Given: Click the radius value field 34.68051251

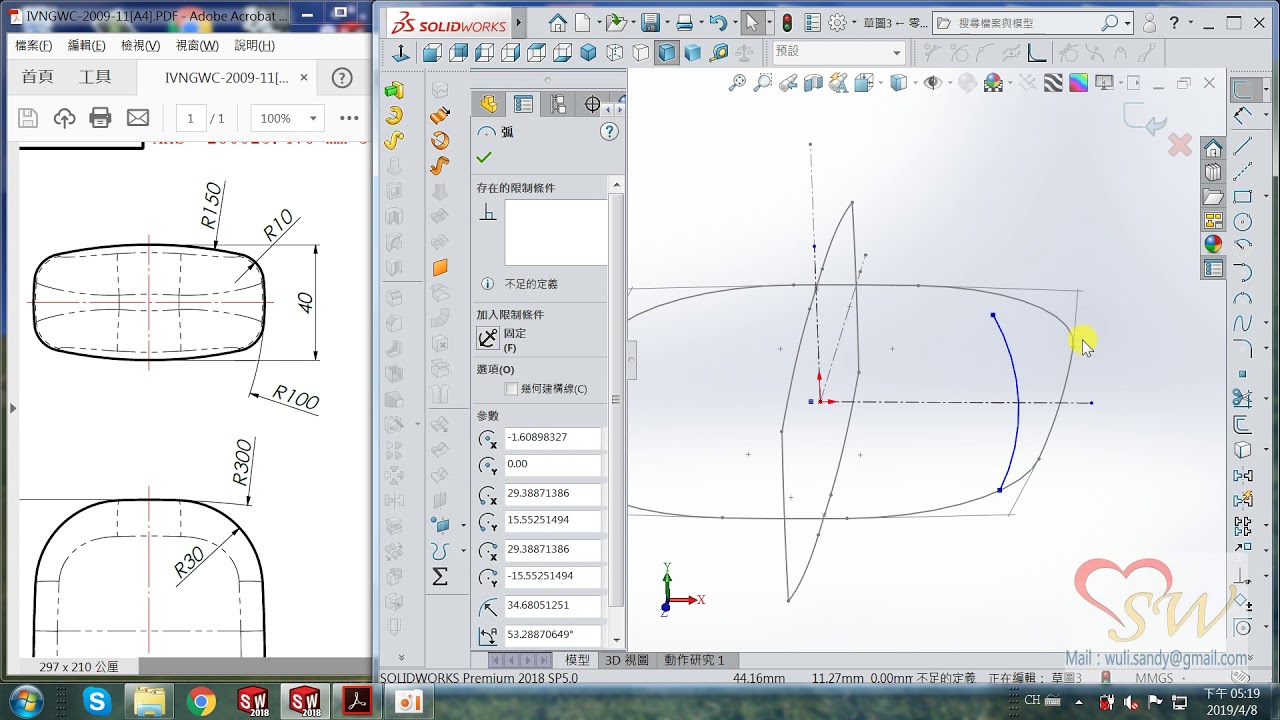Looking at the screenshot, I should click(x=552, y=606).
